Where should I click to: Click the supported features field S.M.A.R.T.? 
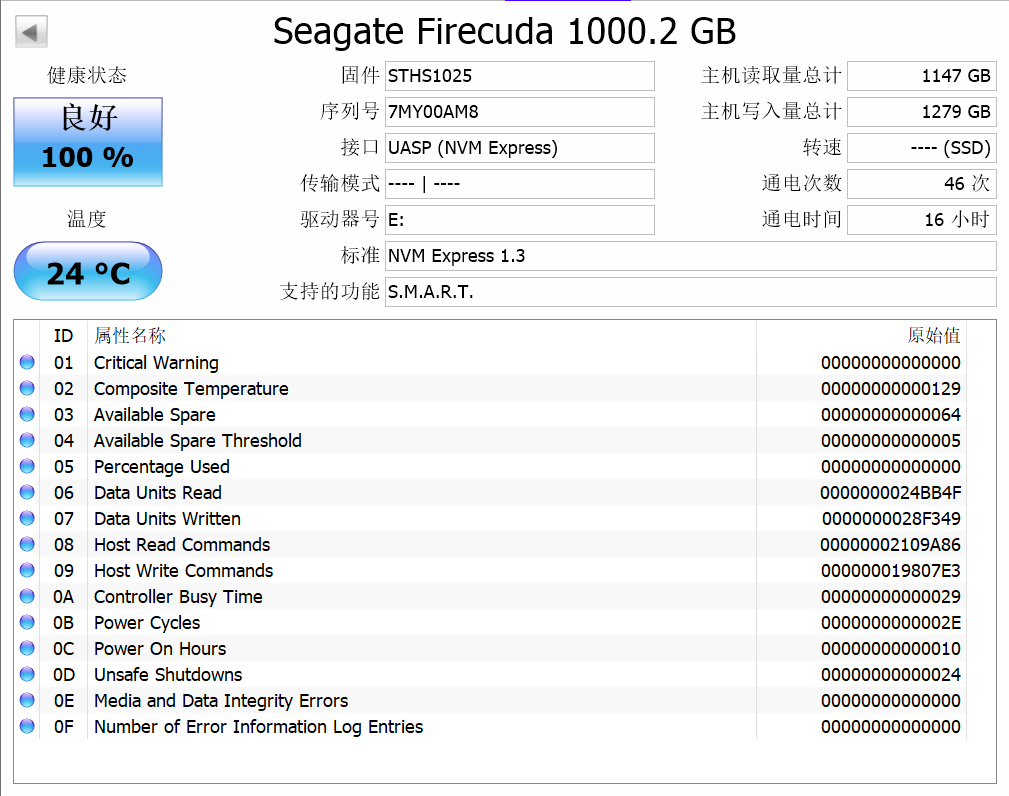pos(690,292)
